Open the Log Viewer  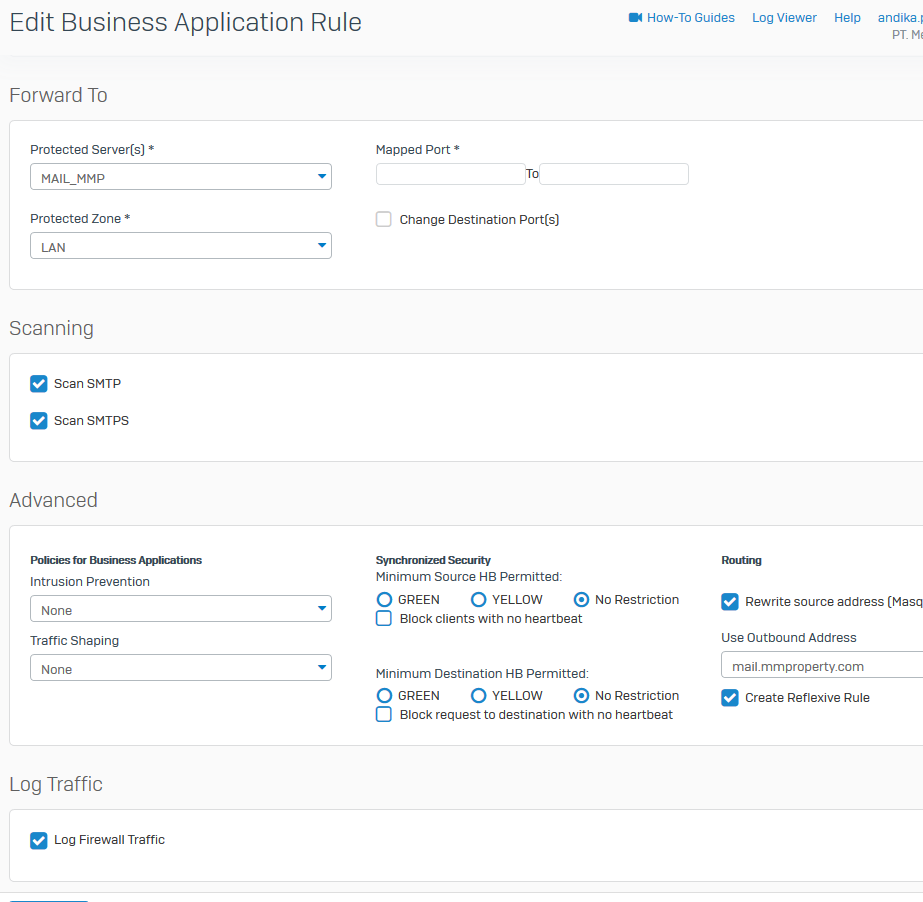tap(784, 18)
